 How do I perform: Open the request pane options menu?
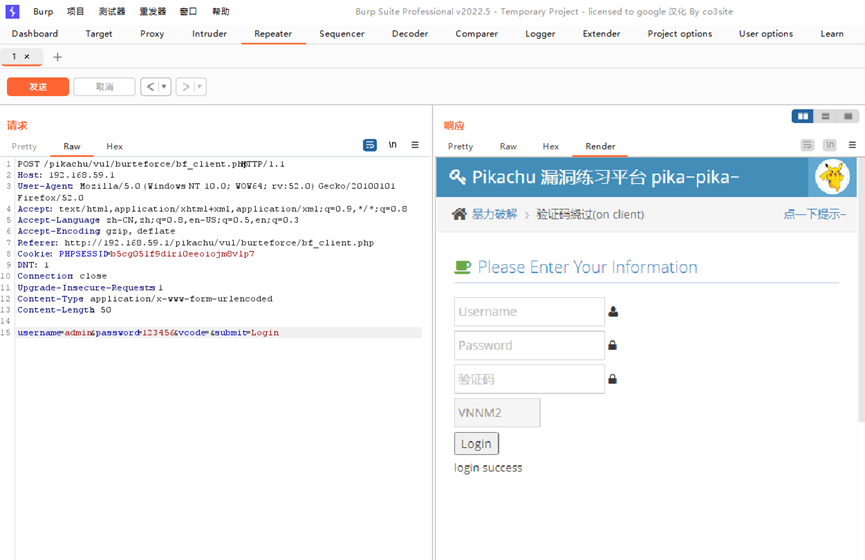(415, 145)
